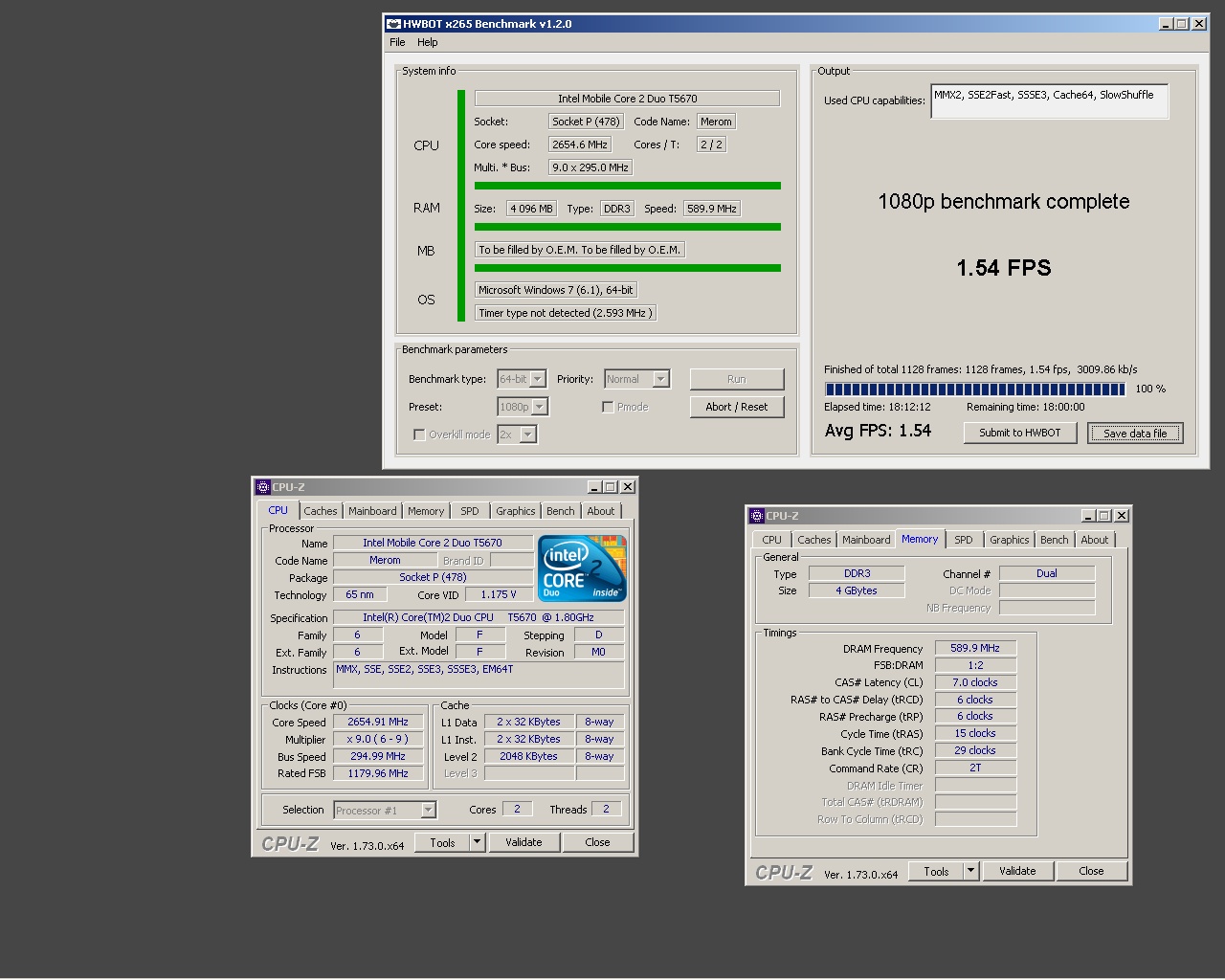Click the HWBOT x265 Benchmark title bar icon
The height and width of the screenshot is (980, 1225).
pyautogui.click(x=393, y=24)
